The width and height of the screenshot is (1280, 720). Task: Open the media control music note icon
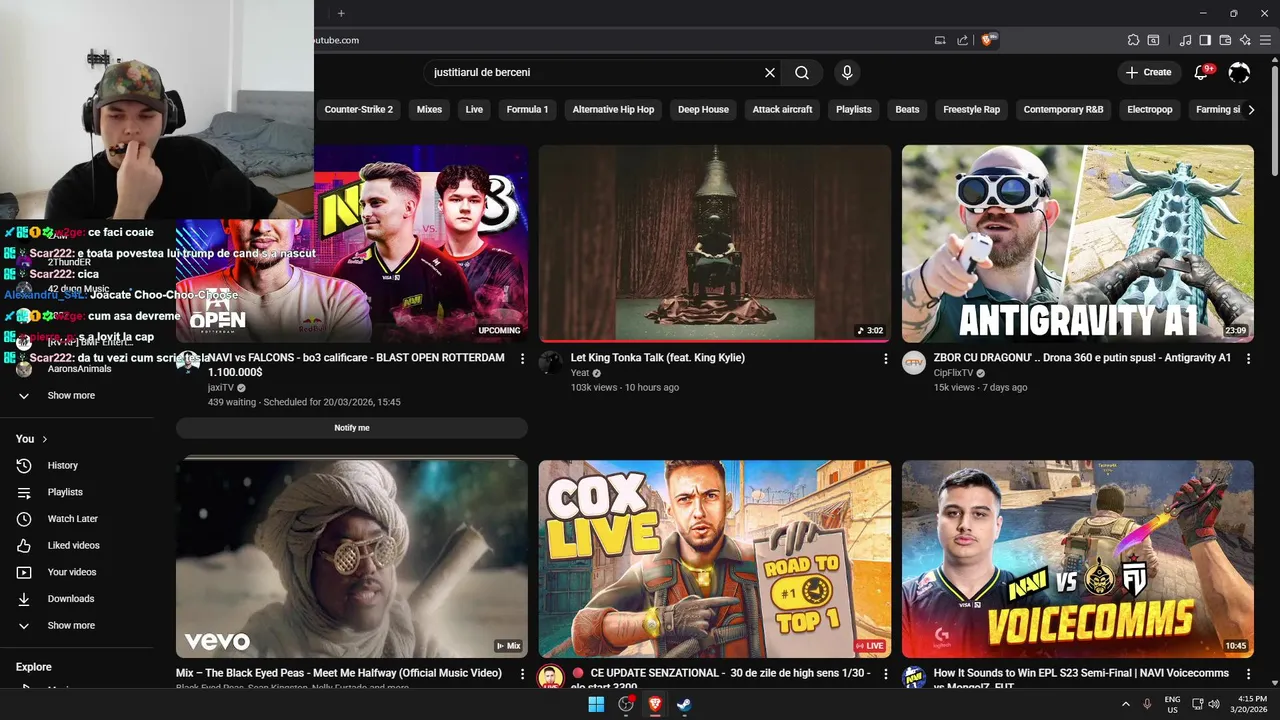point(1186,40)
